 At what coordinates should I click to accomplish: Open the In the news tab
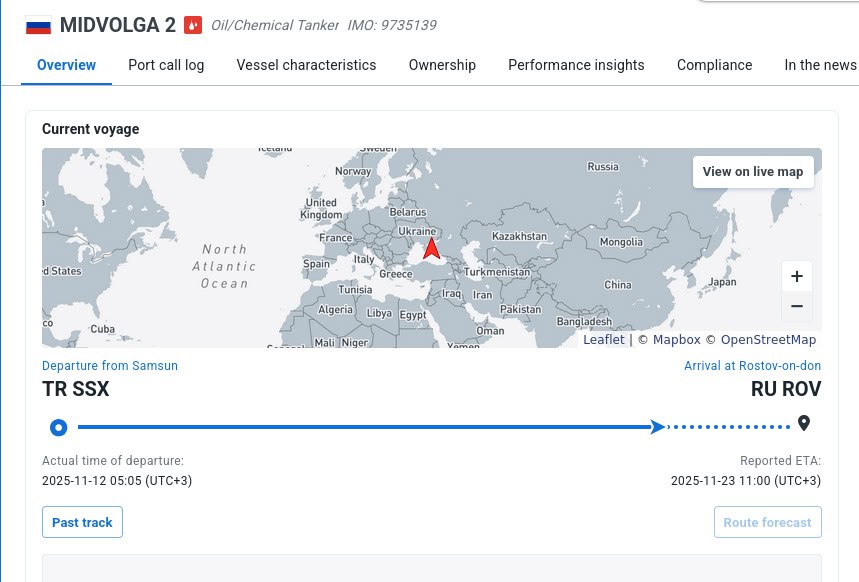pyautogui.click(x=820, y=65)
